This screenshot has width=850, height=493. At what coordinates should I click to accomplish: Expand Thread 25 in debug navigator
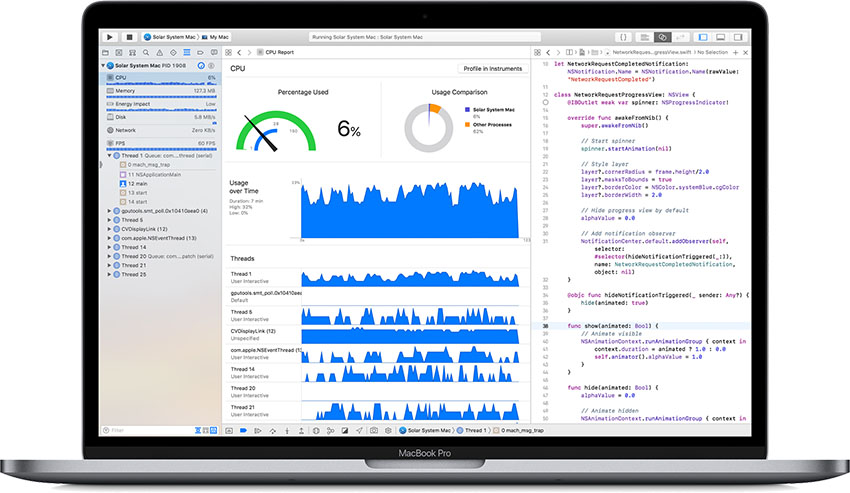coord(110,274)
